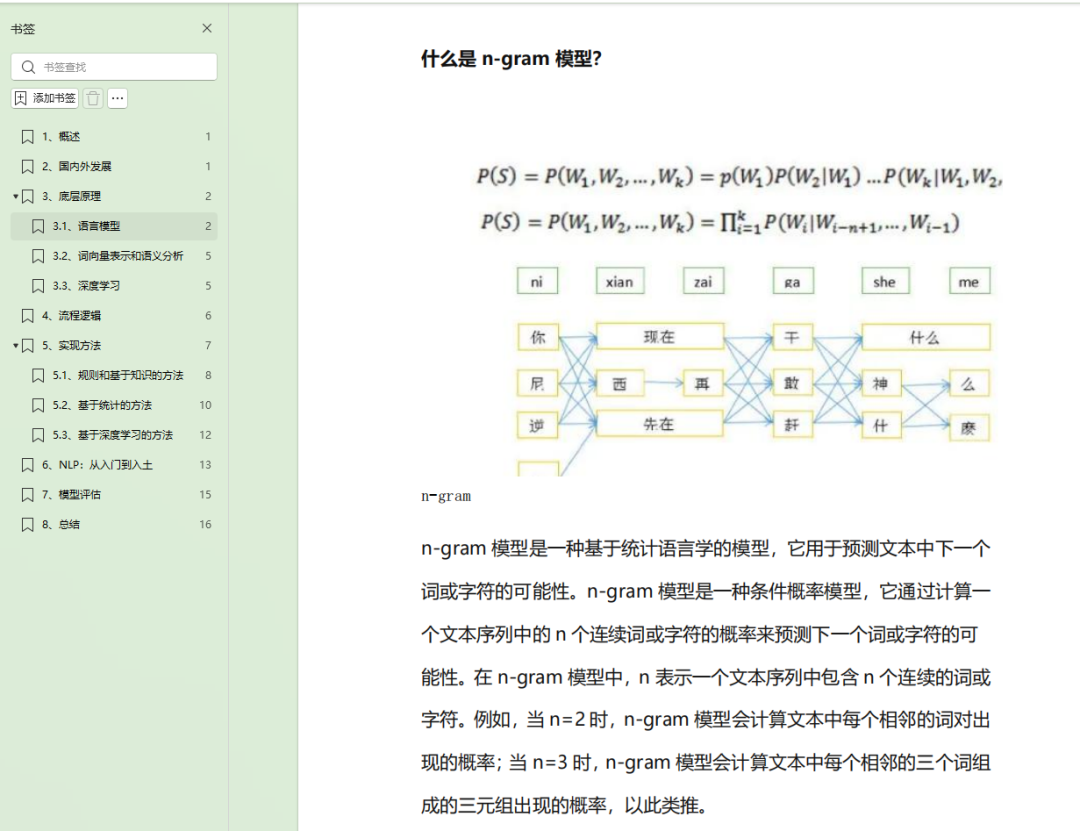The image size is (1080, 831).
Task: Open the more options ellipsis menu
Action: coord(118,98)
